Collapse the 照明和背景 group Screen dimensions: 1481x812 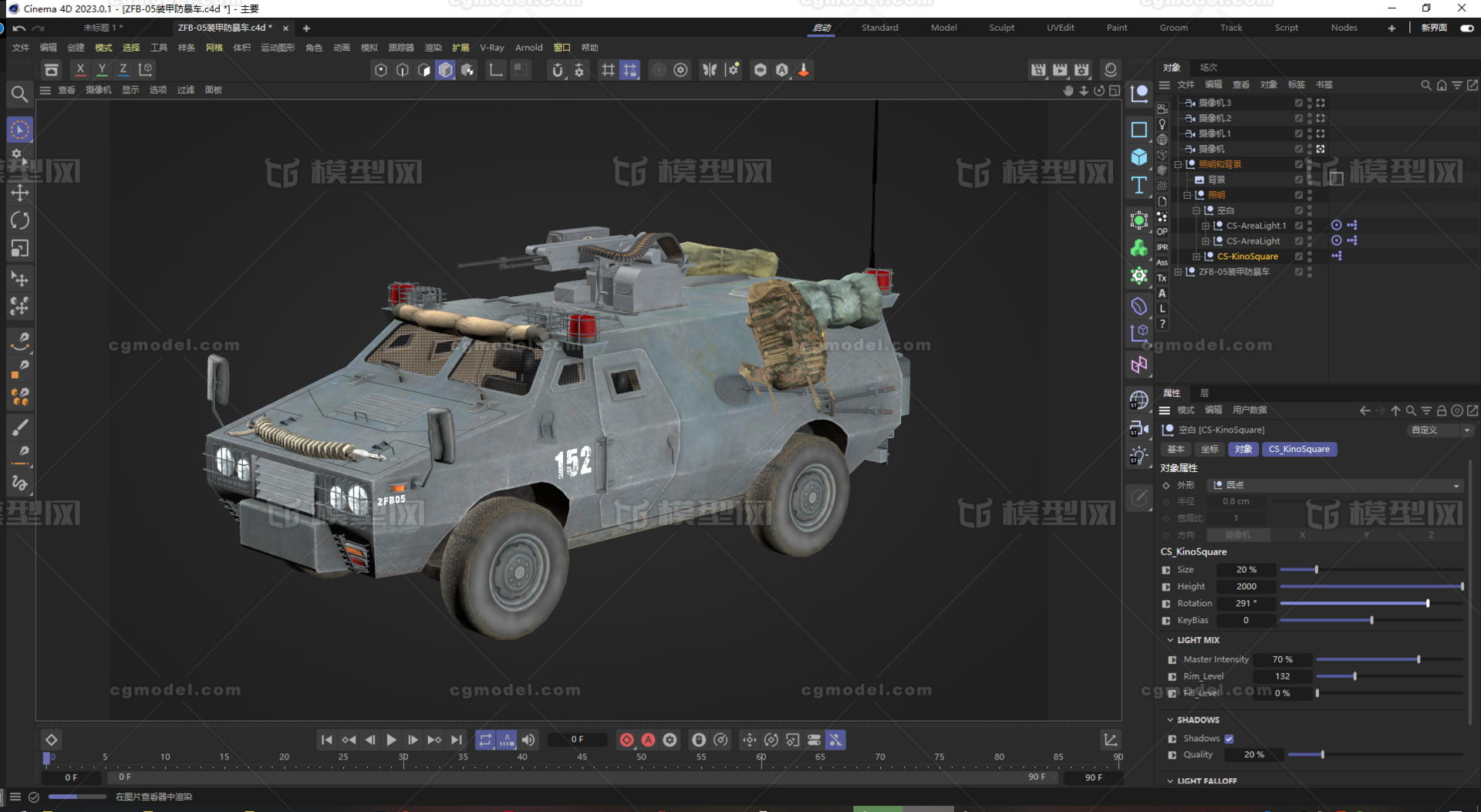point(1177,164)
